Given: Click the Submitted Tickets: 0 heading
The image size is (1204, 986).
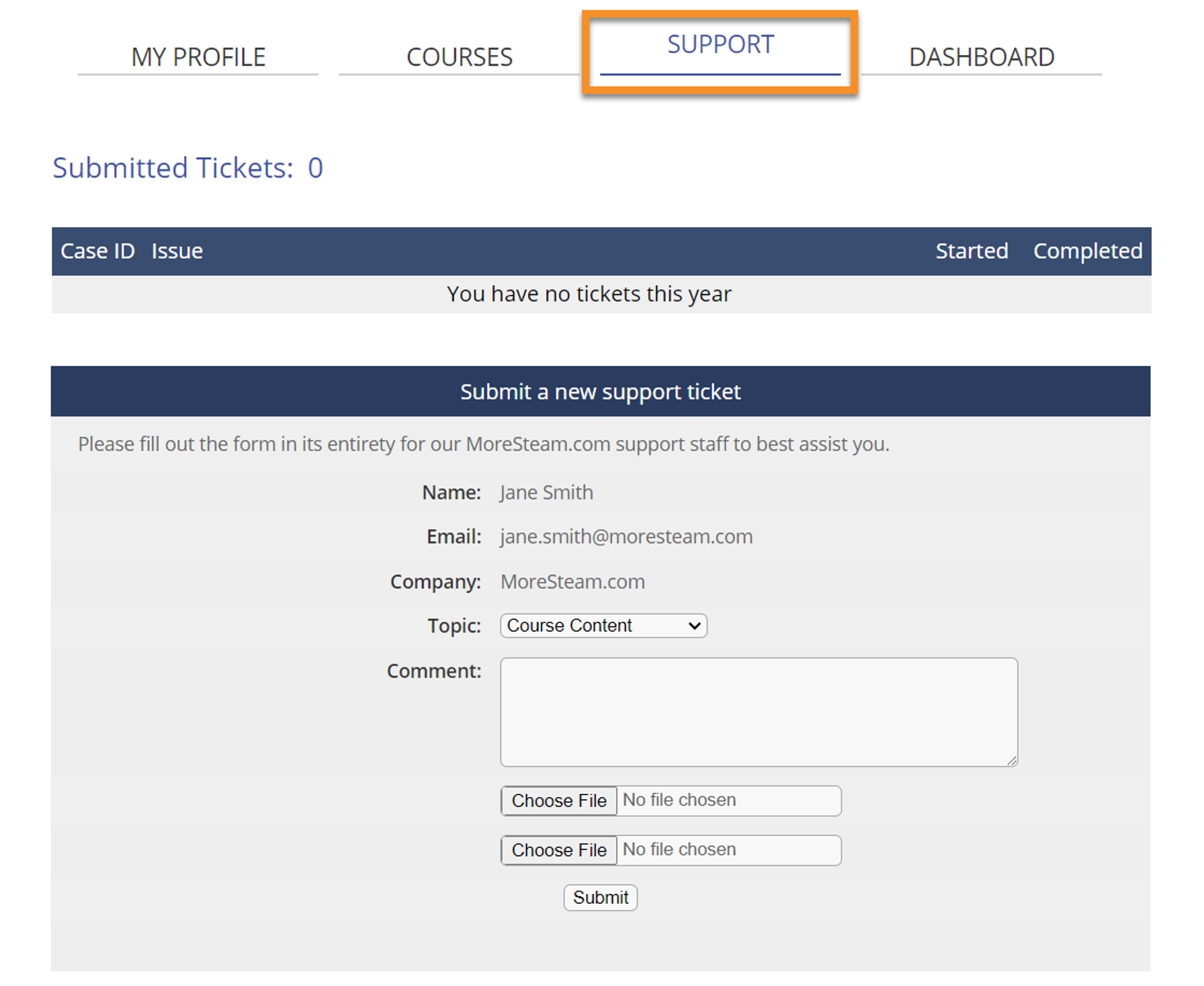Looking at the screenshot, I should coord(188,167).
